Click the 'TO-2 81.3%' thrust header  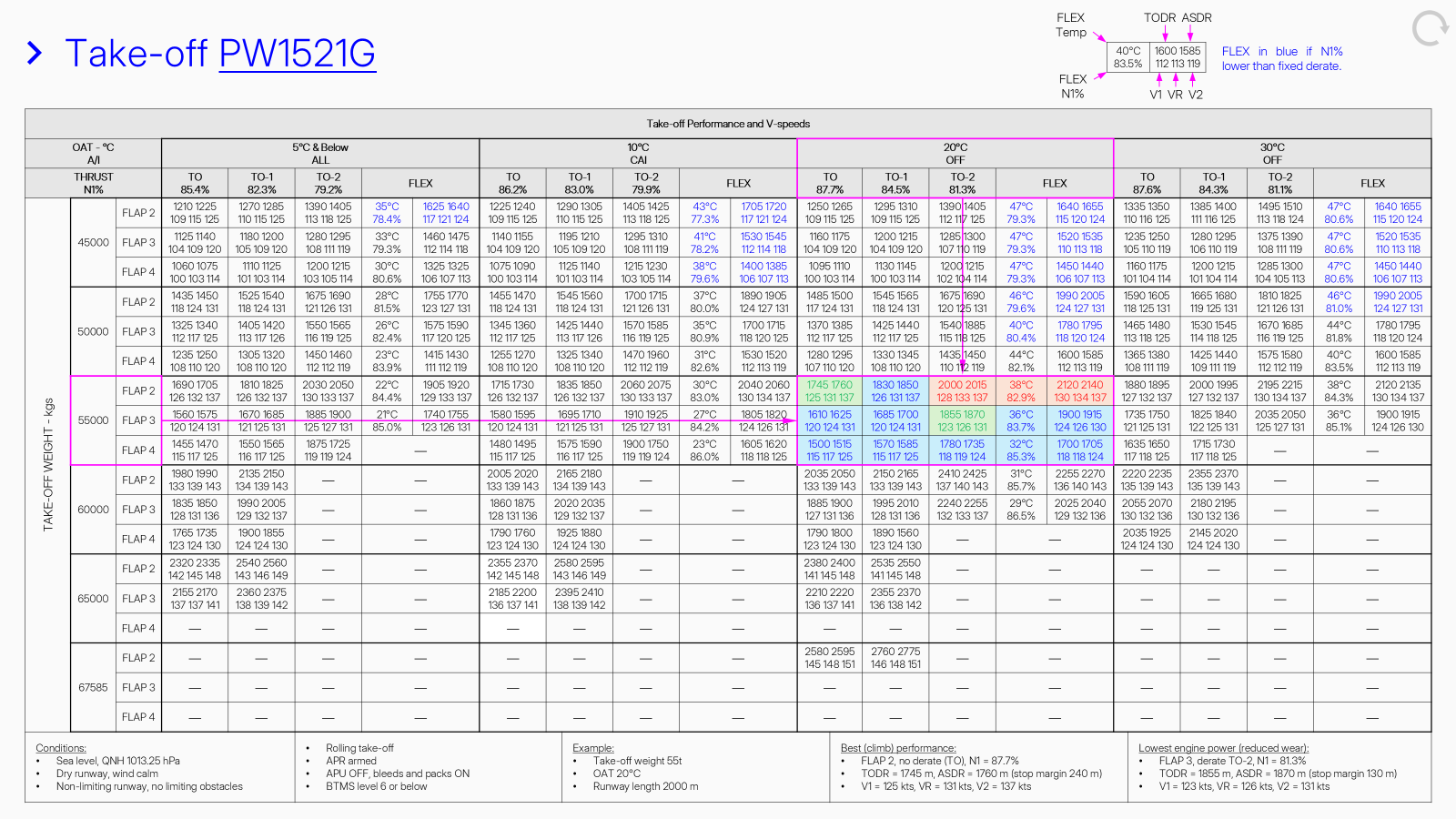tap(963, 183)
